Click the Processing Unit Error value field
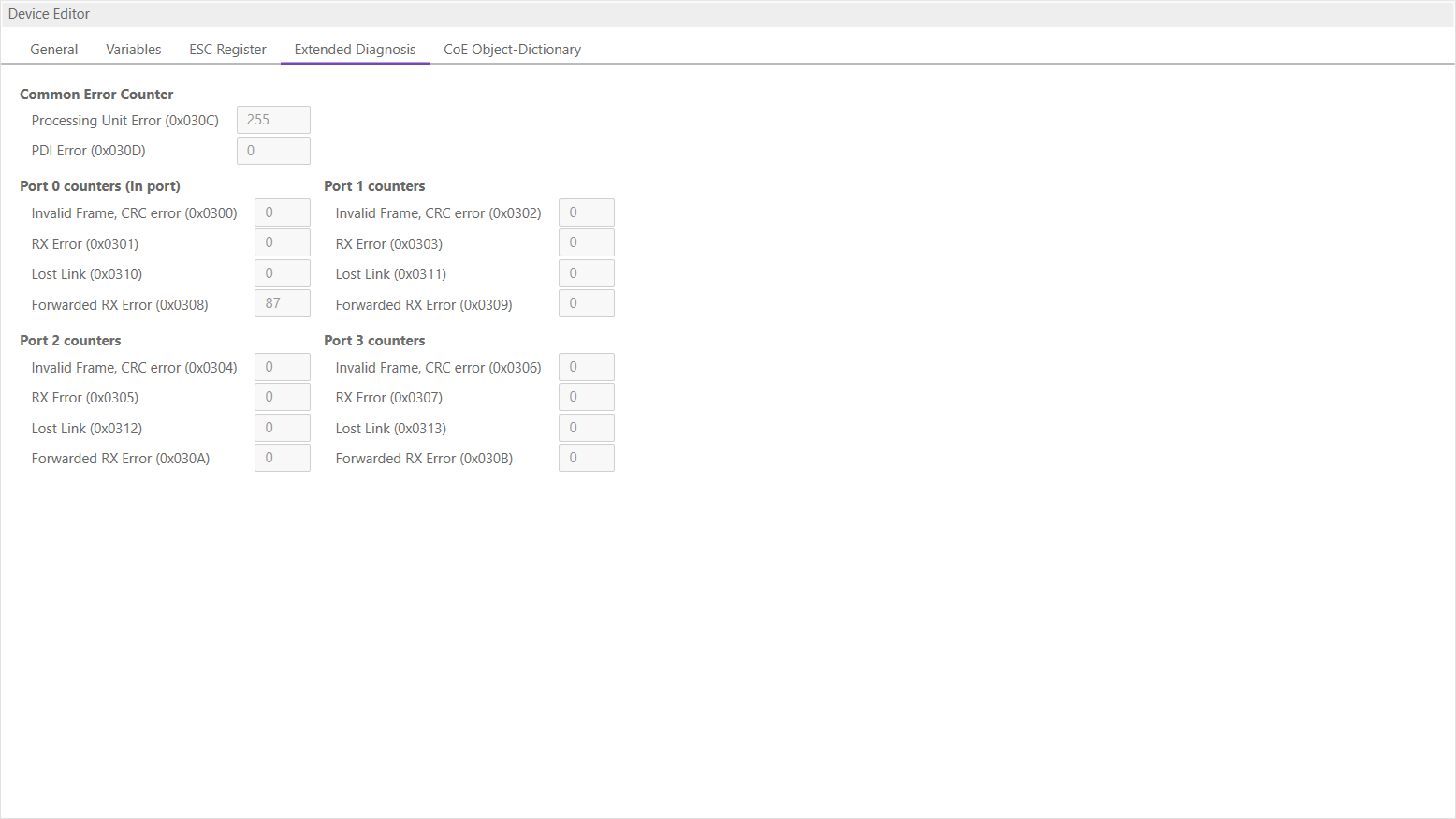This screenshot has width=1456, height=819. pos(273,120)
